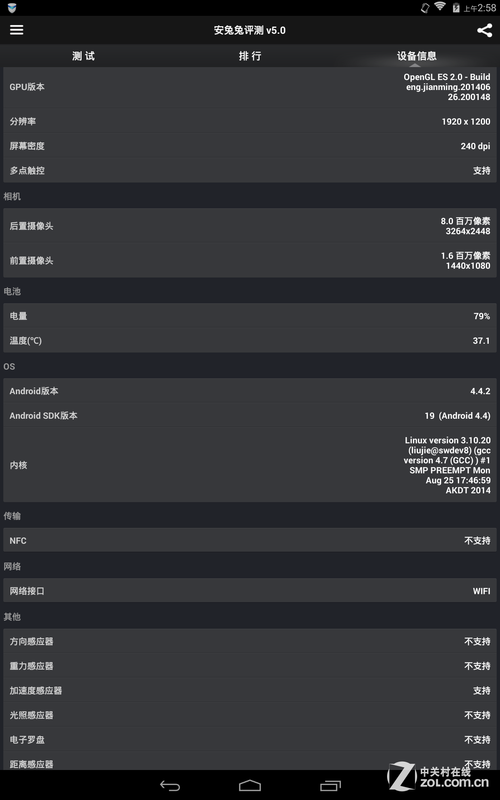Tap the Android版本 4.4.2 row
500x800 pixels.
pyautogui.click(x=249, y=391)
